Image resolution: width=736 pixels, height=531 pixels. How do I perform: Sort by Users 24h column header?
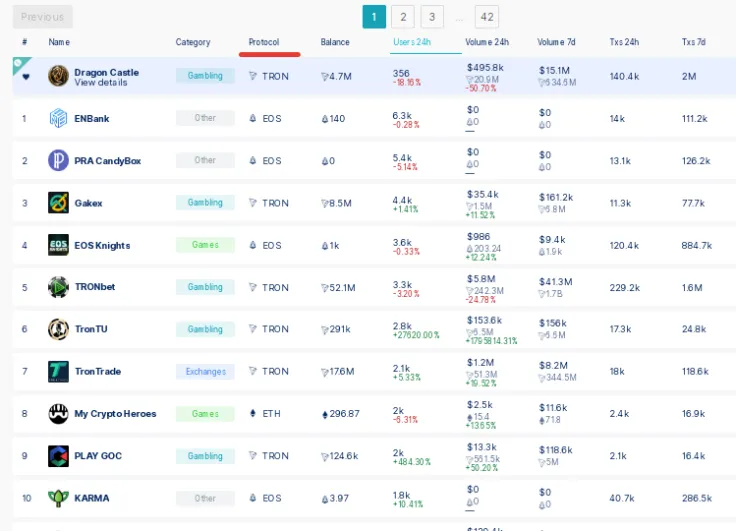click(x=412, y=42)
